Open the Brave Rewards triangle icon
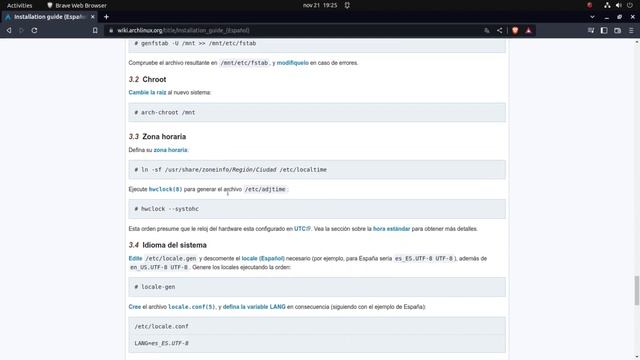The image size is (640, 360). [x=529, y=30]
